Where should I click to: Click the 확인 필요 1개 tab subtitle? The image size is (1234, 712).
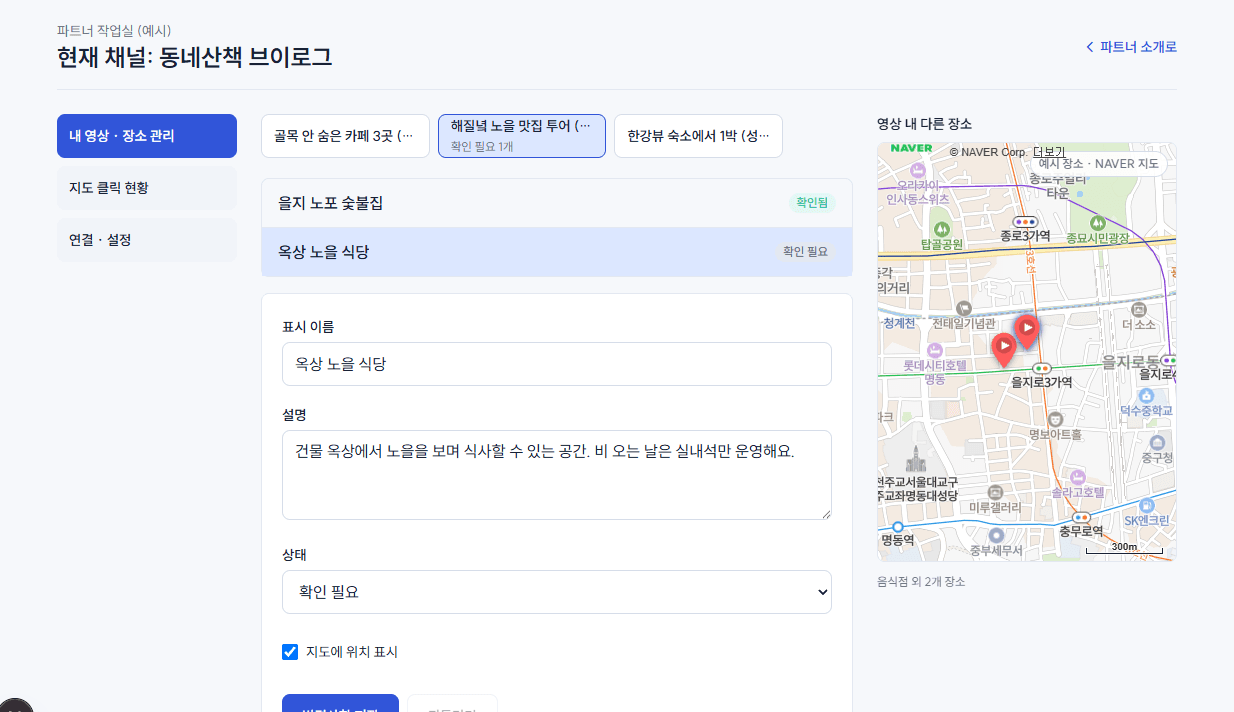(482, 146)
